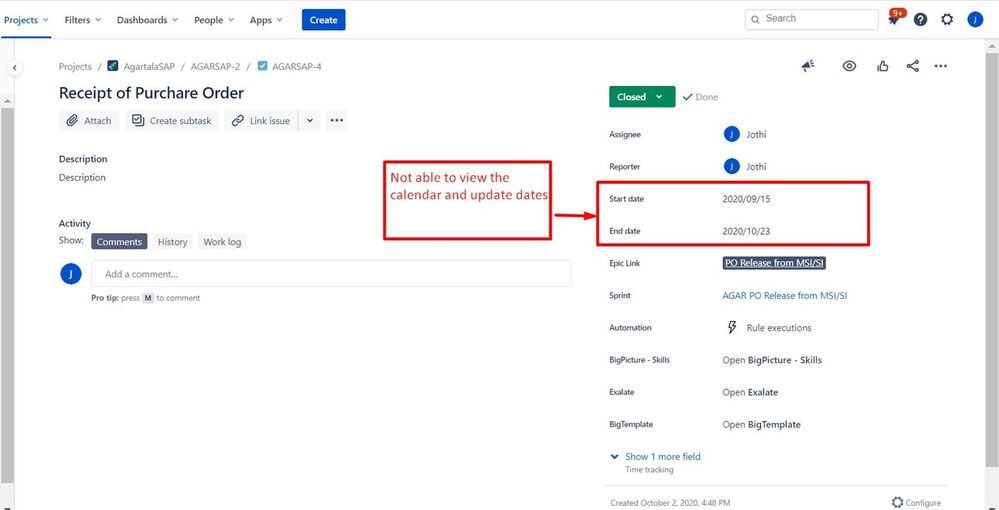Viewport: 999px width, 510px height.
Task: Open the issue actions ellipsis menu
Action: pyautogui.click(x=940, y=66)
